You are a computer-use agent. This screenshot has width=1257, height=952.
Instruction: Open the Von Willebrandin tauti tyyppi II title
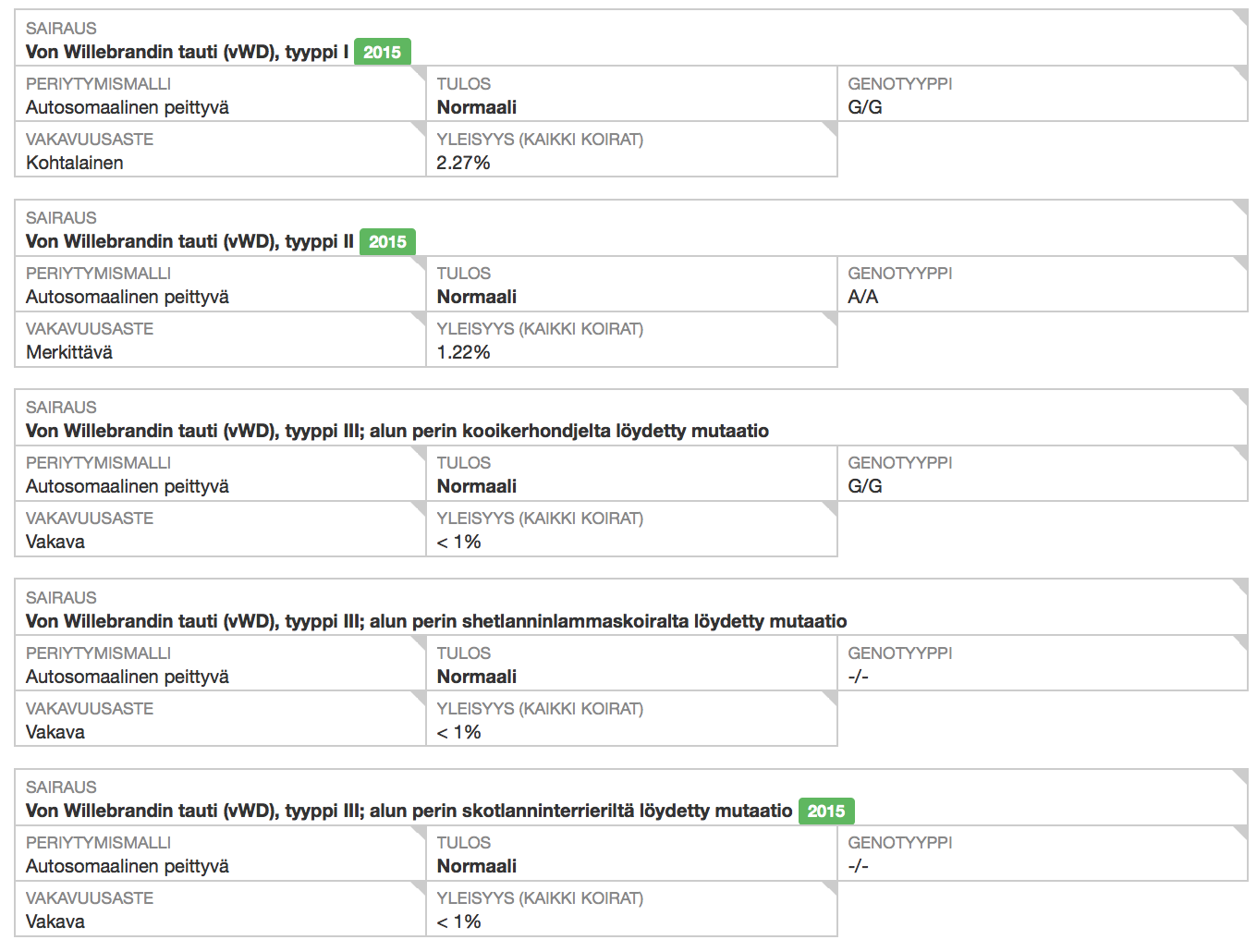pyautogui.click(x=189, y=242)
